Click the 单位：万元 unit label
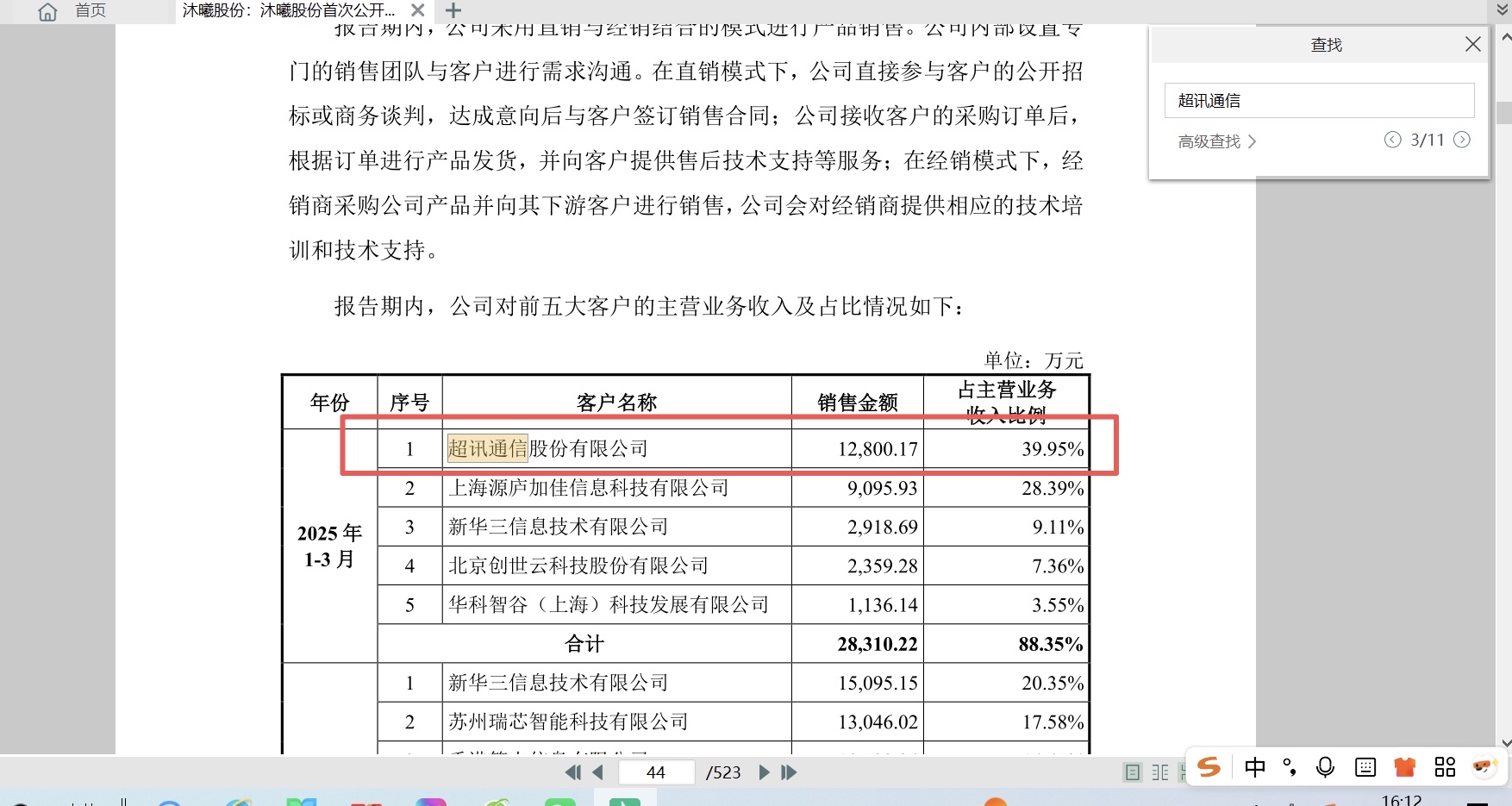This screenshot has height=806, width=1512. [x=1034, y=360]
